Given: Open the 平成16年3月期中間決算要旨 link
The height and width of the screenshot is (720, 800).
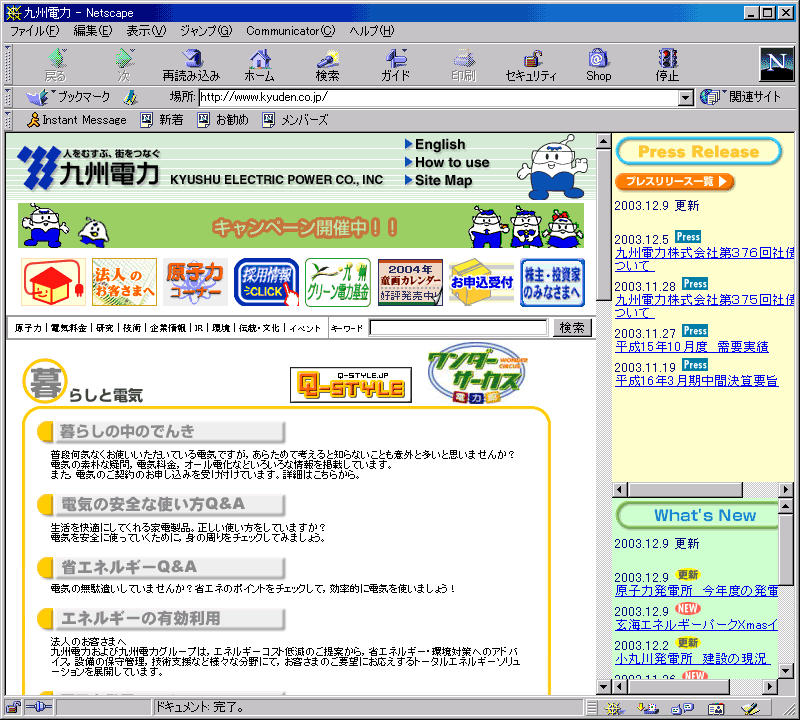Looking at the screenshot, I should coord(696,381).
